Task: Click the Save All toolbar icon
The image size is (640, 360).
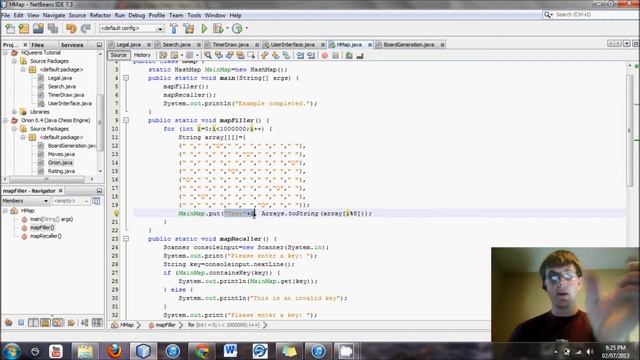Action: 53,29
